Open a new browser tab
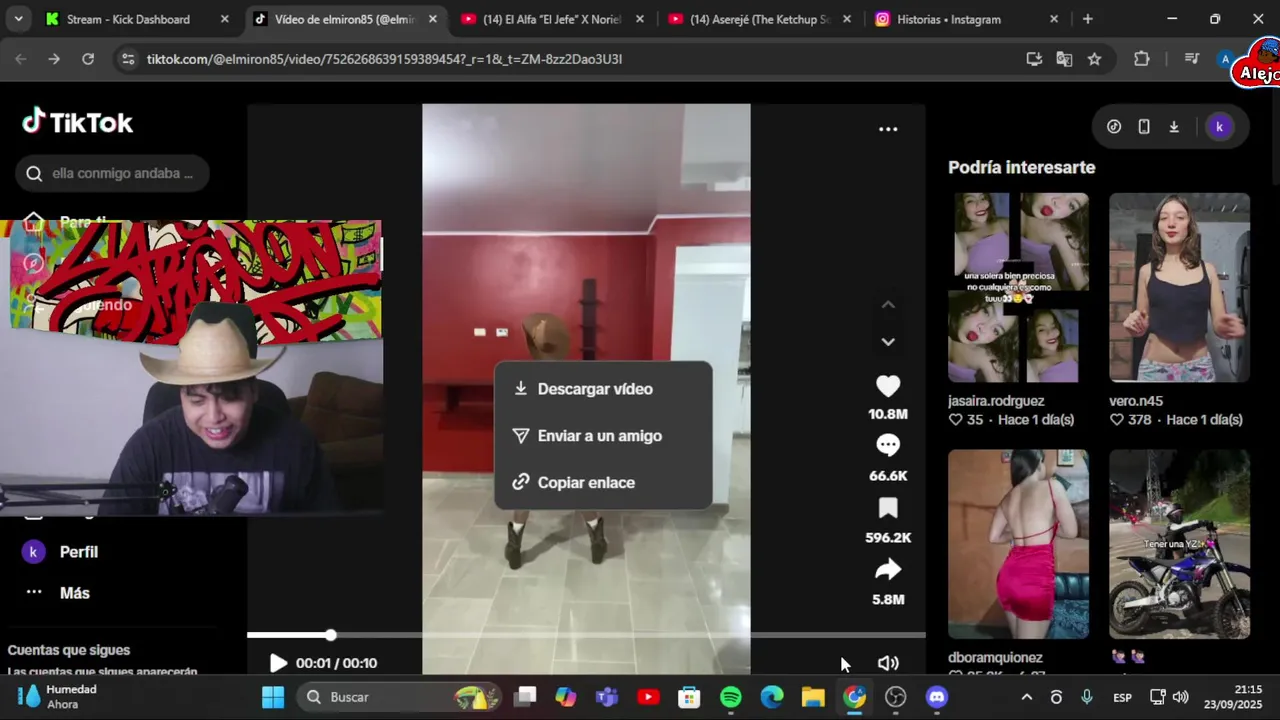The image size is (1280, 720). (x=1088, y=19)
